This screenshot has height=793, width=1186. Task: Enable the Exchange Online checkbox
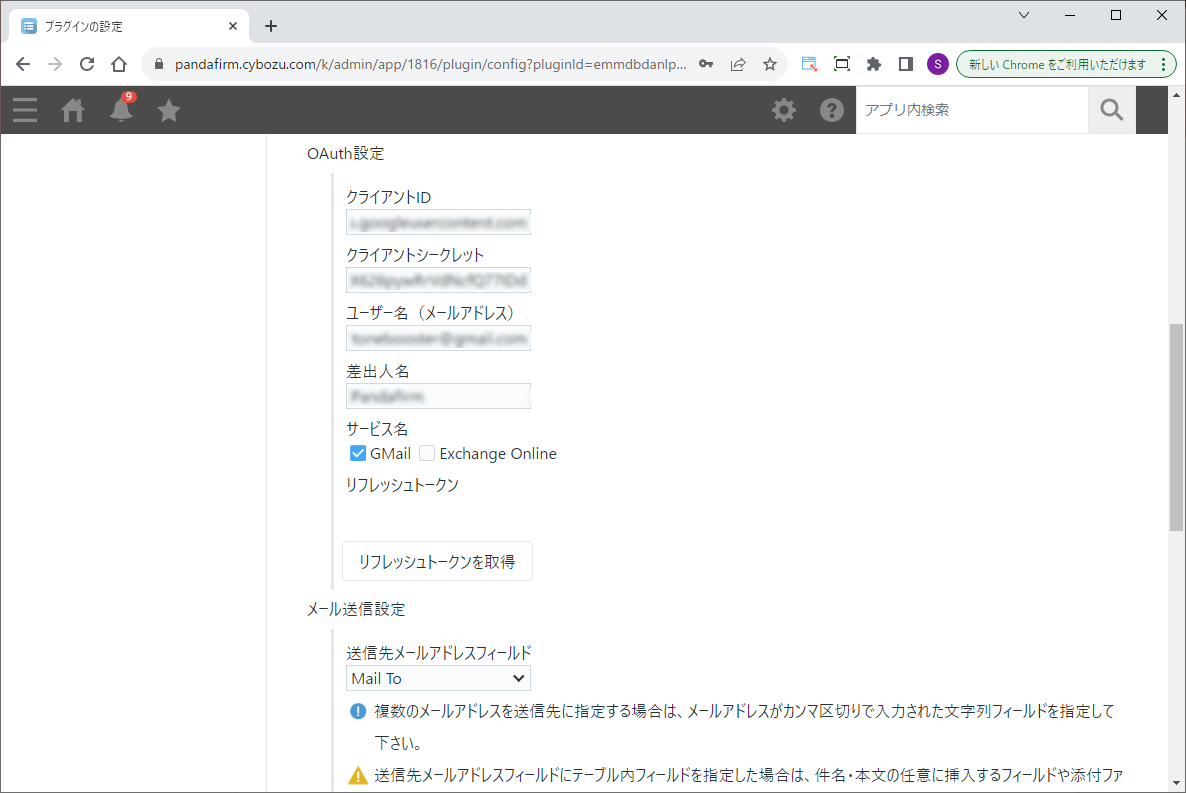tap(427, 454)
